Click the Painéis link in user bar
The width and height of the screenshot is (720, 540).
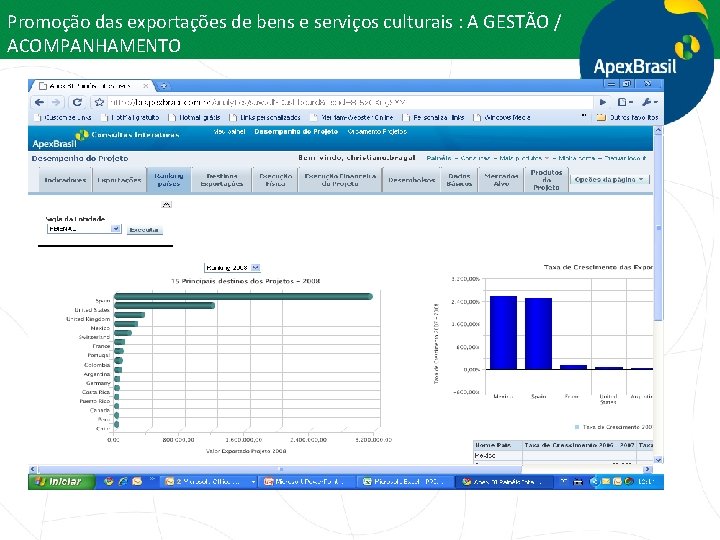tap(439, 158)
